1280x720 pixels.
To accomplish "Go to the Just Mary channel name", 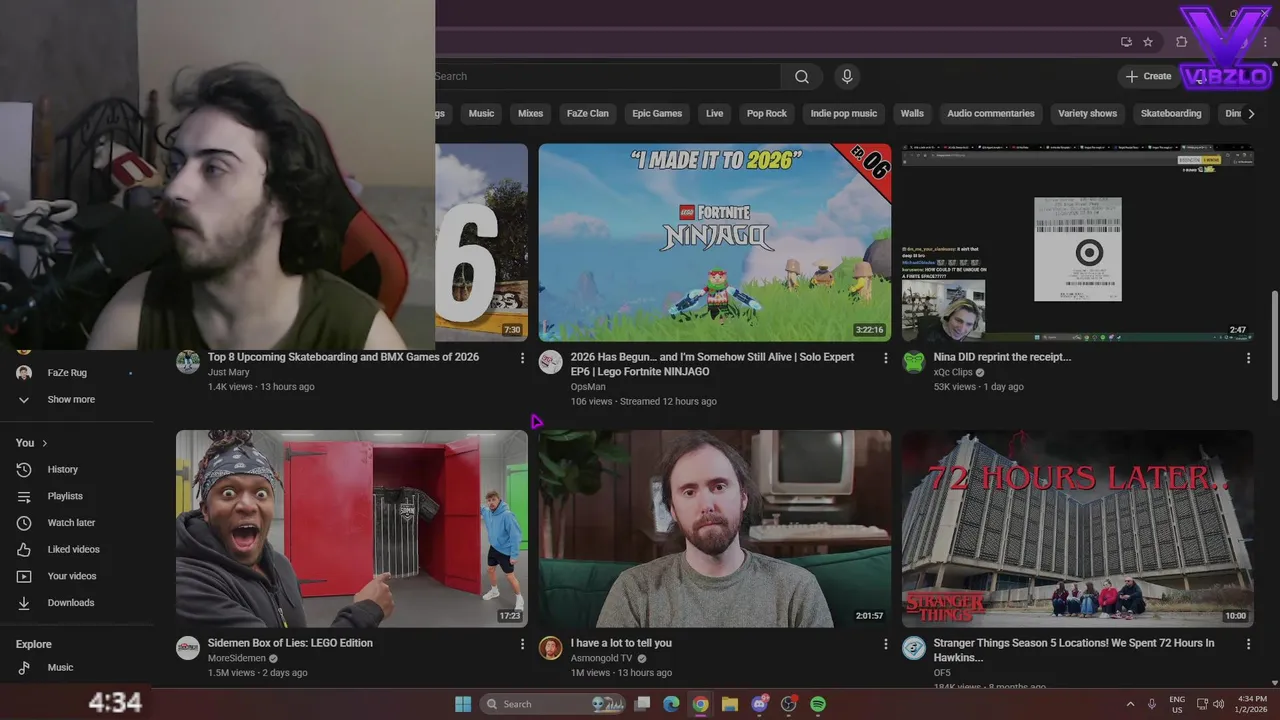I will (228, 372).
